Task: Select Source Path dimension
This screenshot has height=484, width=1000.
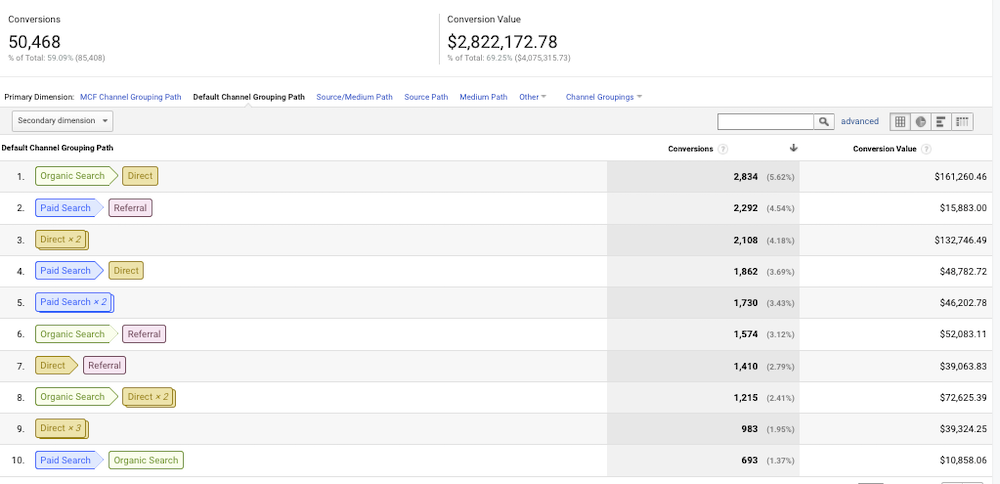Action: pyautogui.click(x=426, y=97)
